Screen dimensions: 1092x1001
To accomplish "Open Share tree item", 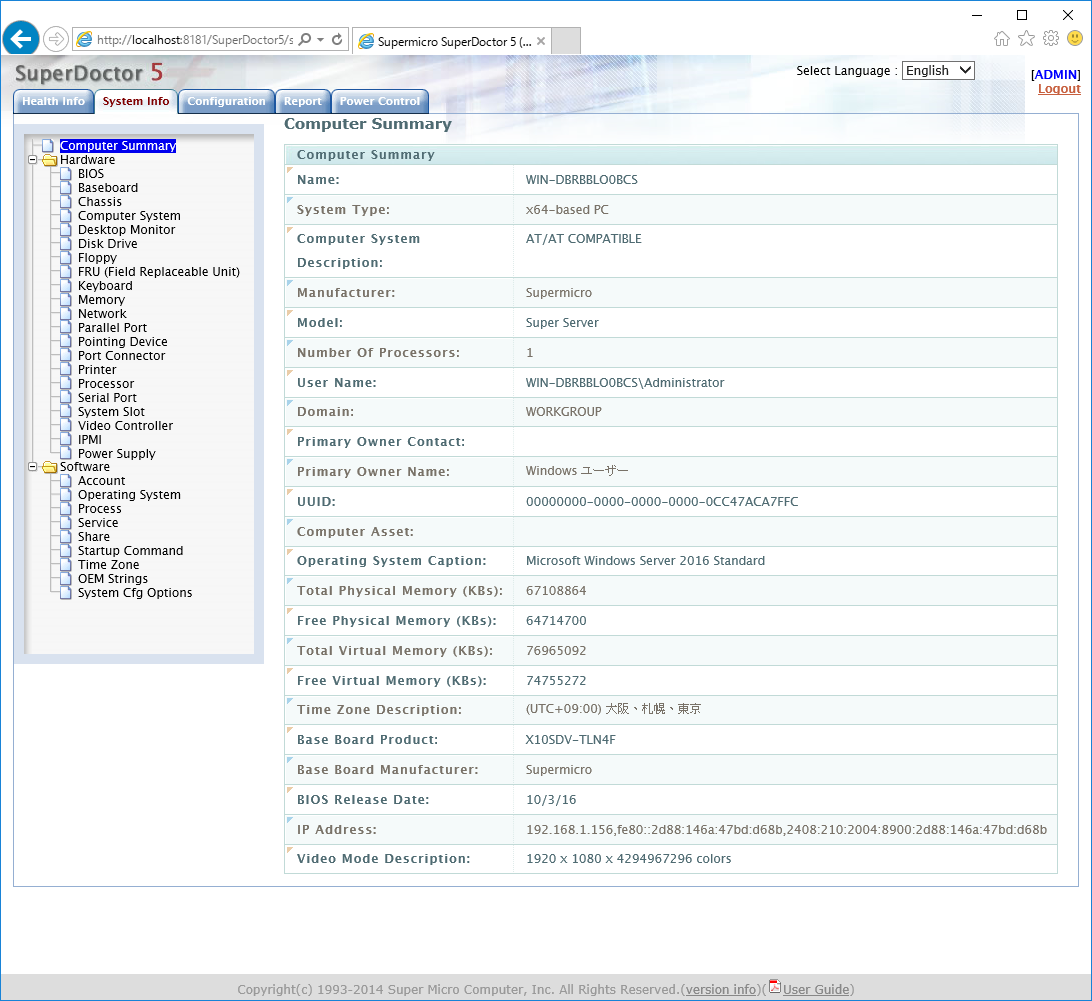I will point(93,536).
